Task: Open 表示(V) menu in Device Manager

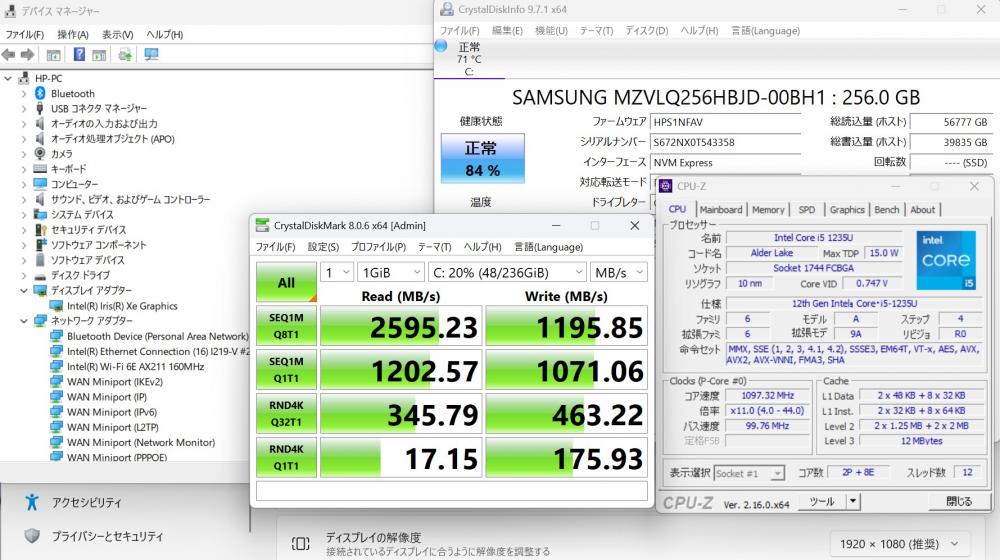Action: 118,34
